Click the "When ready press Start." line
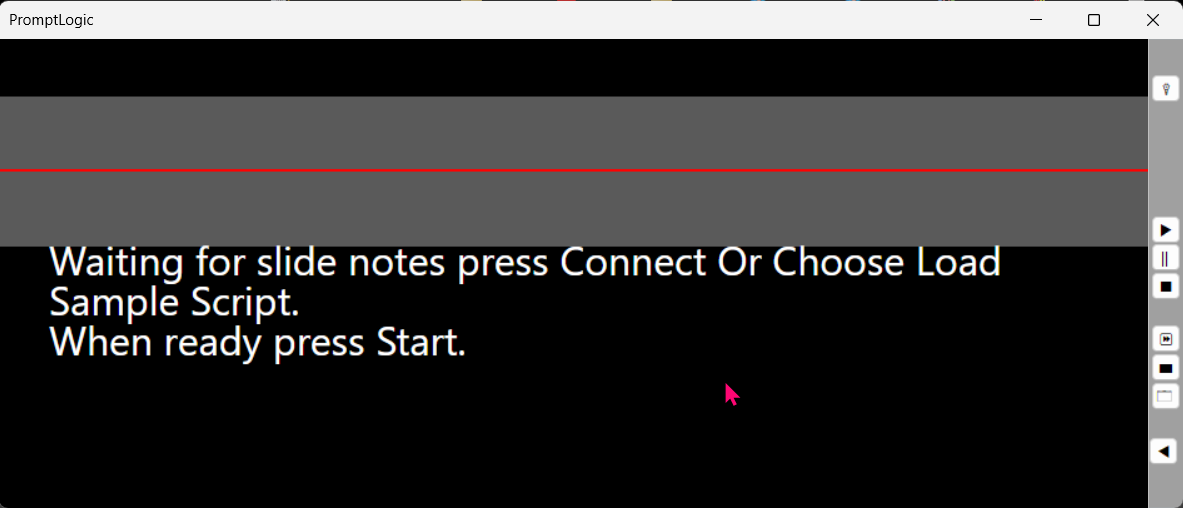The width and height of the screenshot is (1183, 508). pyautogui.click(x=258, y=343)
